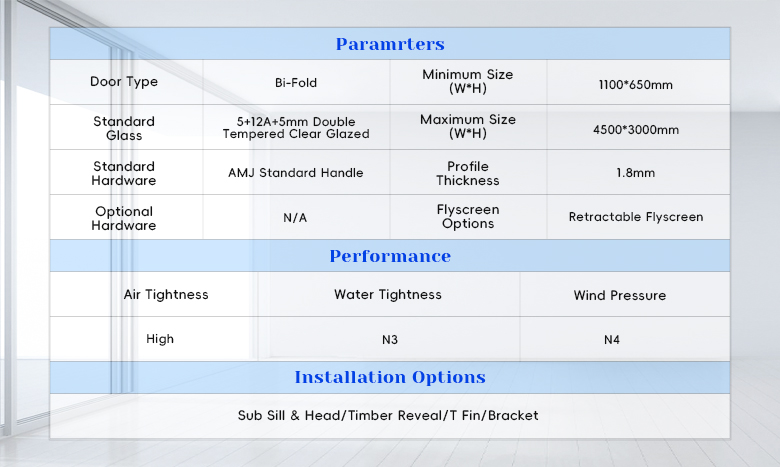Select the Optional Hardware label cell
This screenshot has height=467, width=780.
(x=124, y=218)
